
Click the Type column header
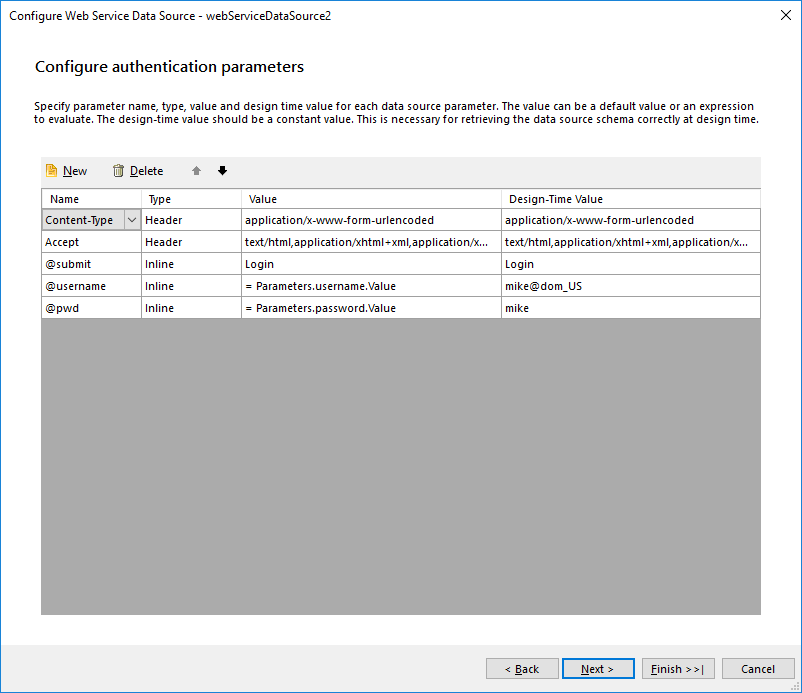click(190, 199)
